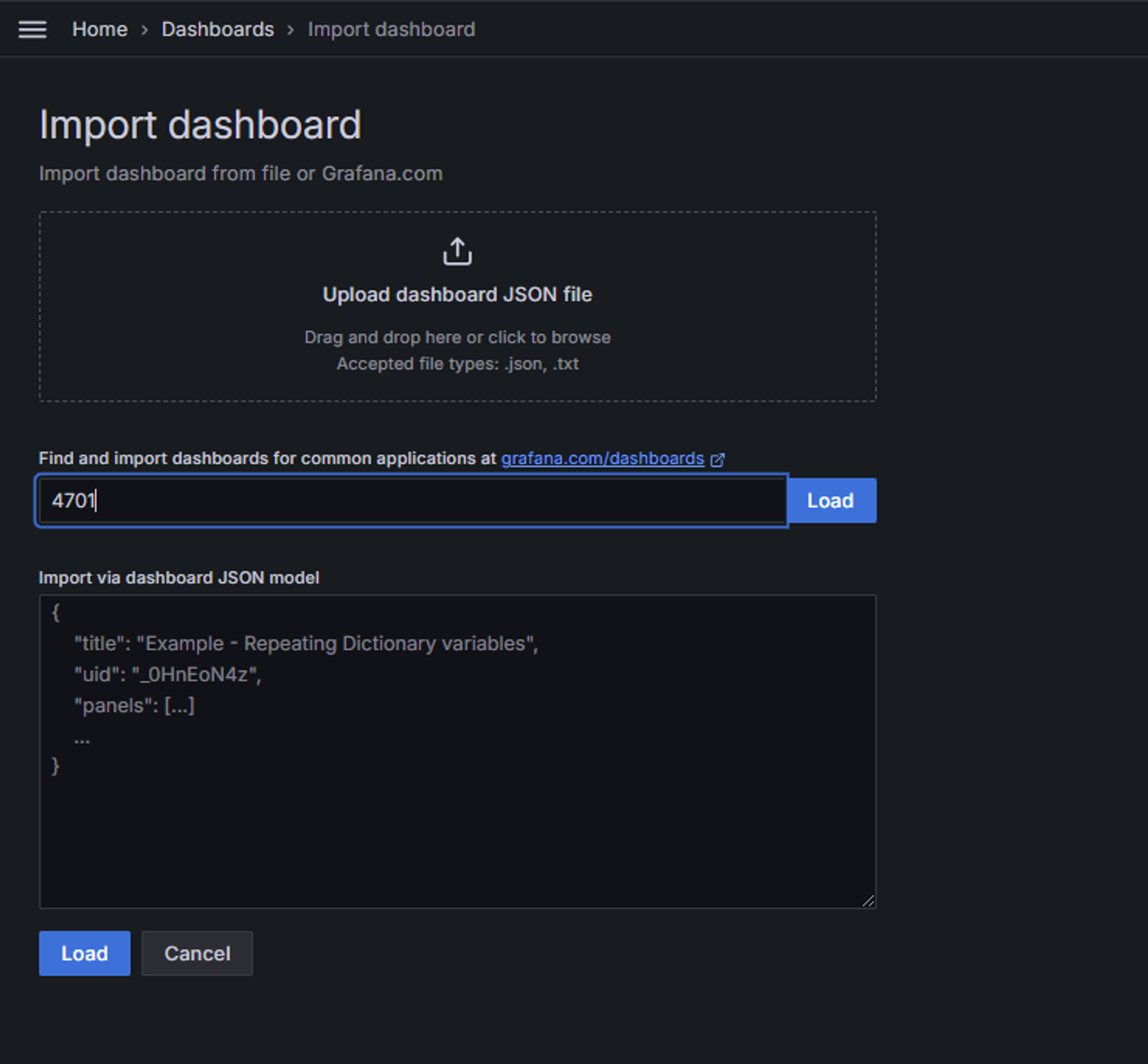Cancel the dashboard import
Viewport: 1148px width, 1064px height.
[x=197, y=953]
